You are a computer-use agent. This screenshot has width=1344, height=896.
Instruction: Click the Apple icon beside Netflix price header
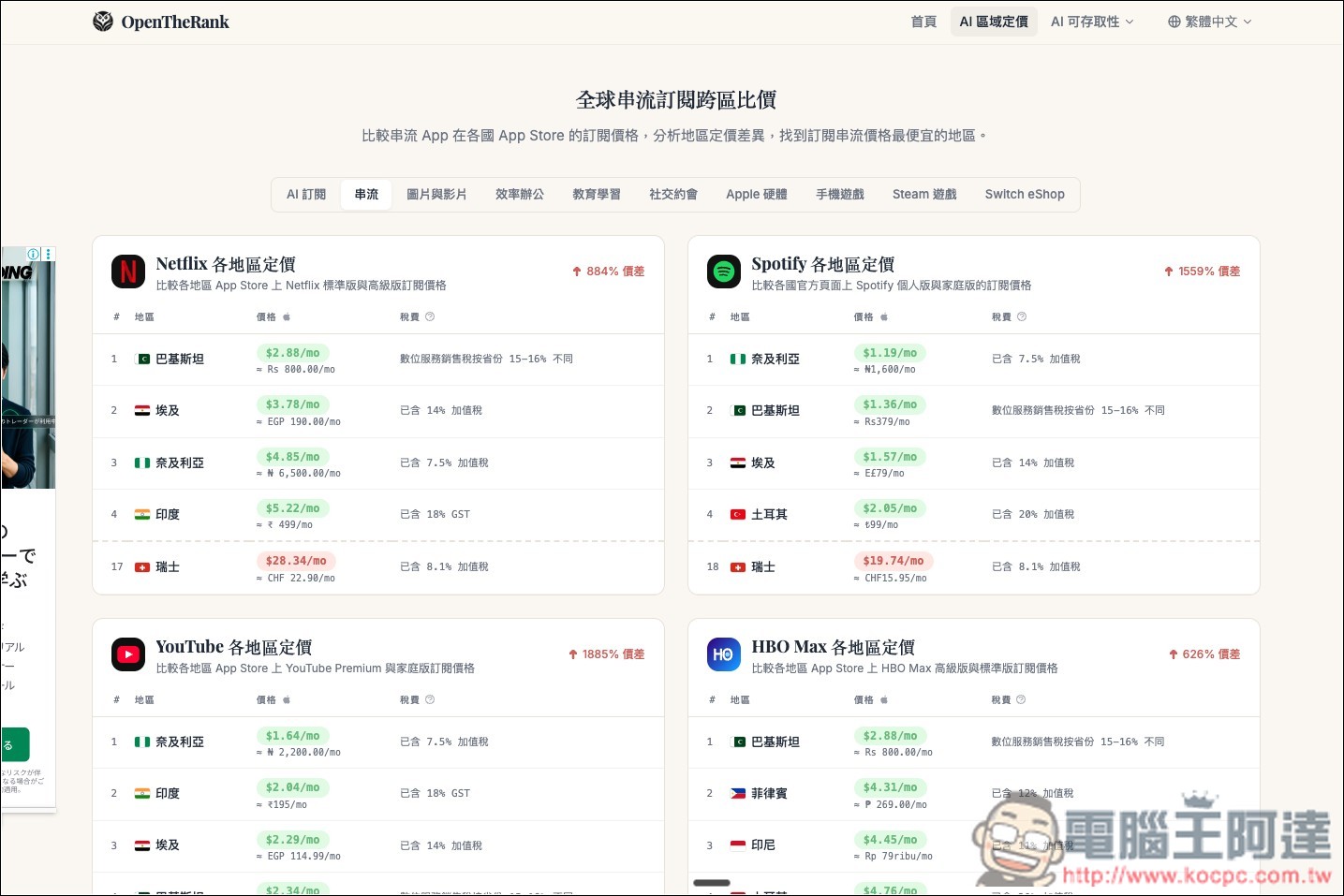287,317
